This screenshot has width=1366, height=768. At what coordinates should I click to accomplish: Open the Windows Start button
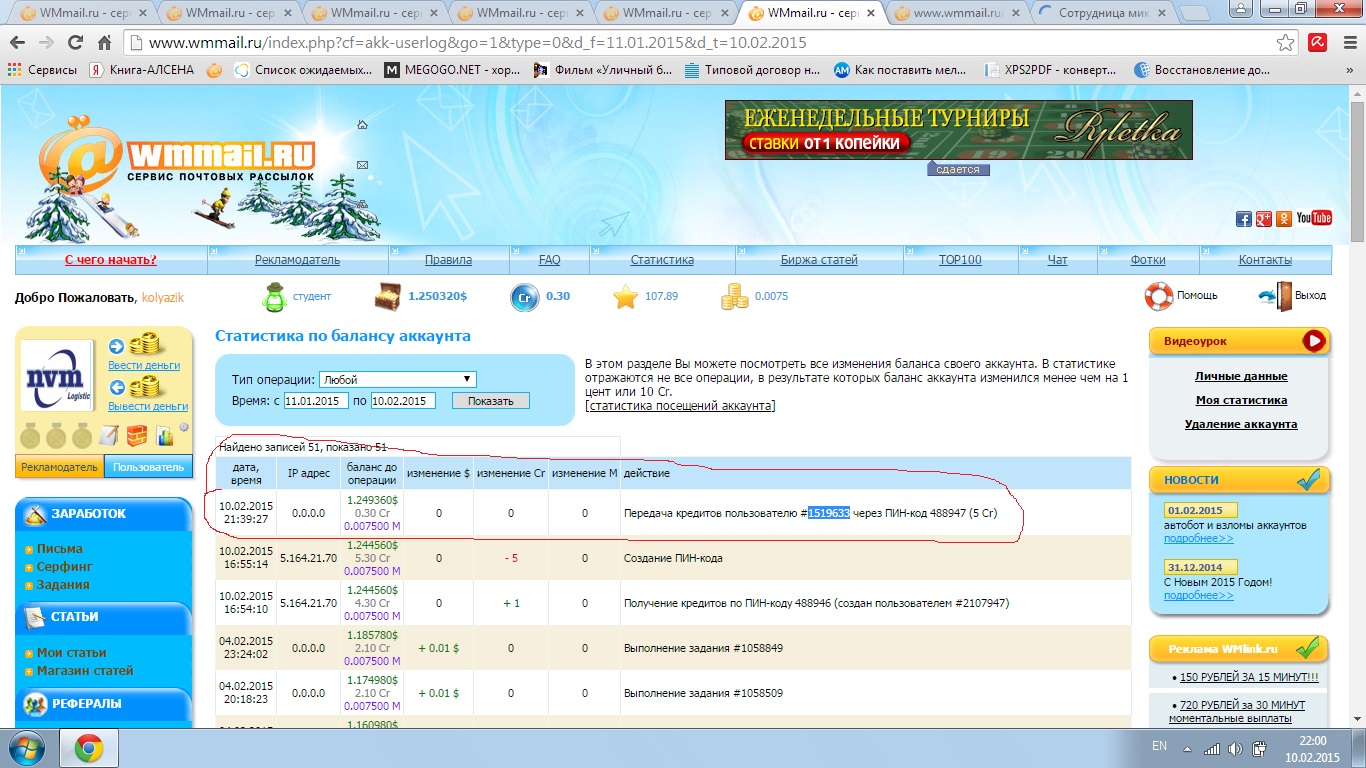28,747
